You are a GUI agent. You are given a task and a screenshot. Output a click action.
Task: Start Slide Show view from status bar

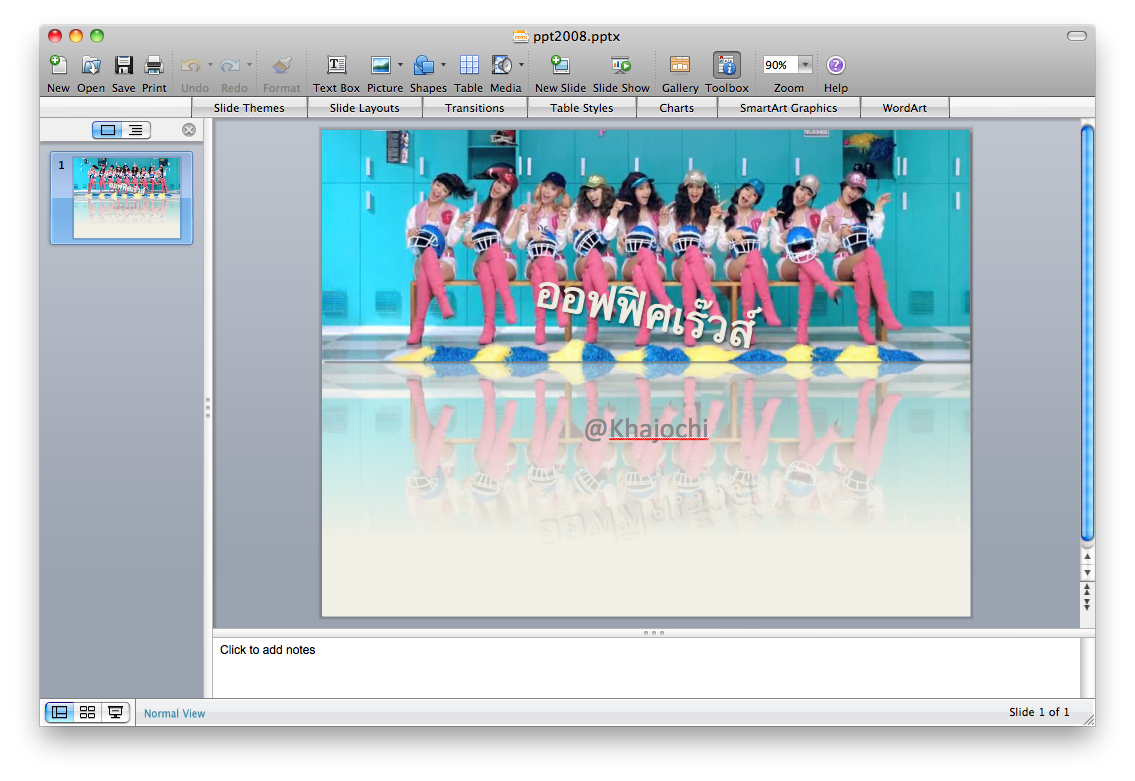115,712
